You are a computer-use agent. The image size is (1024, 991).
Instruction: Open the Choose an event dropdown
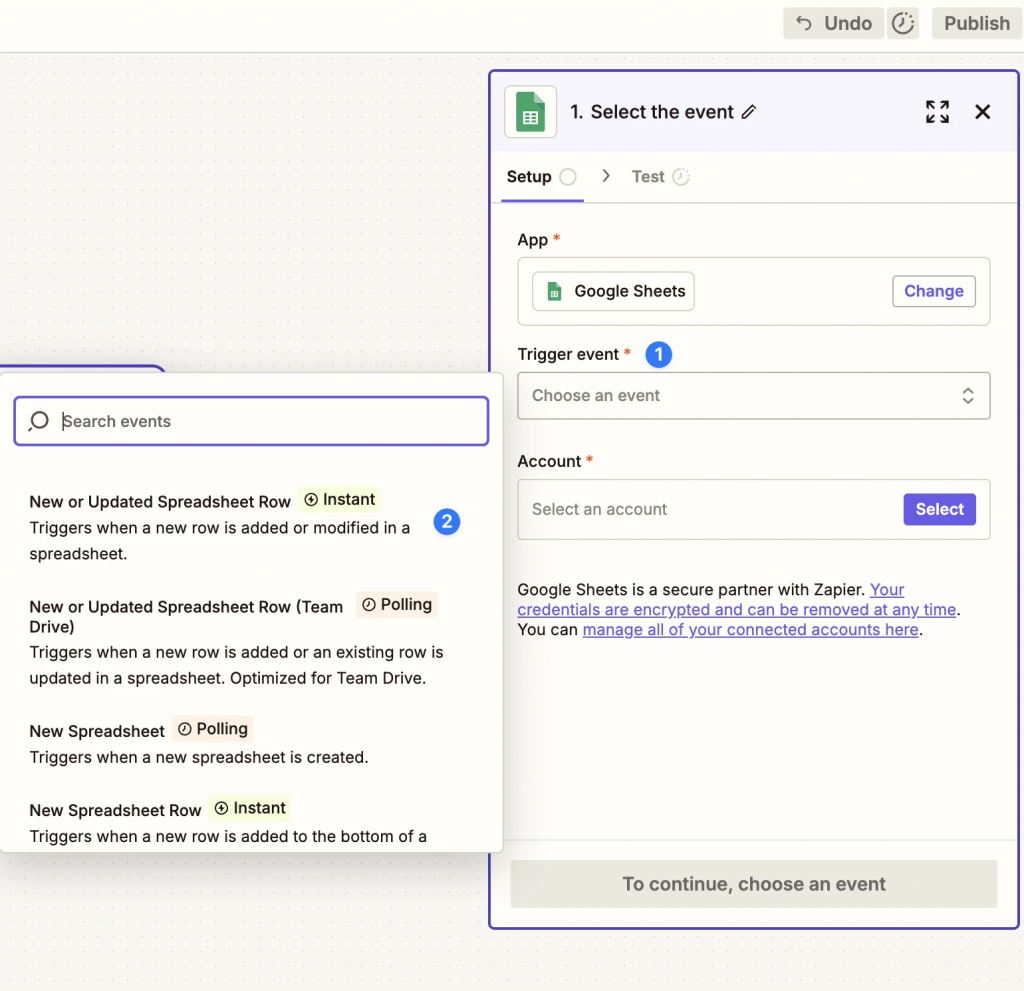click(x=753, y=395)
